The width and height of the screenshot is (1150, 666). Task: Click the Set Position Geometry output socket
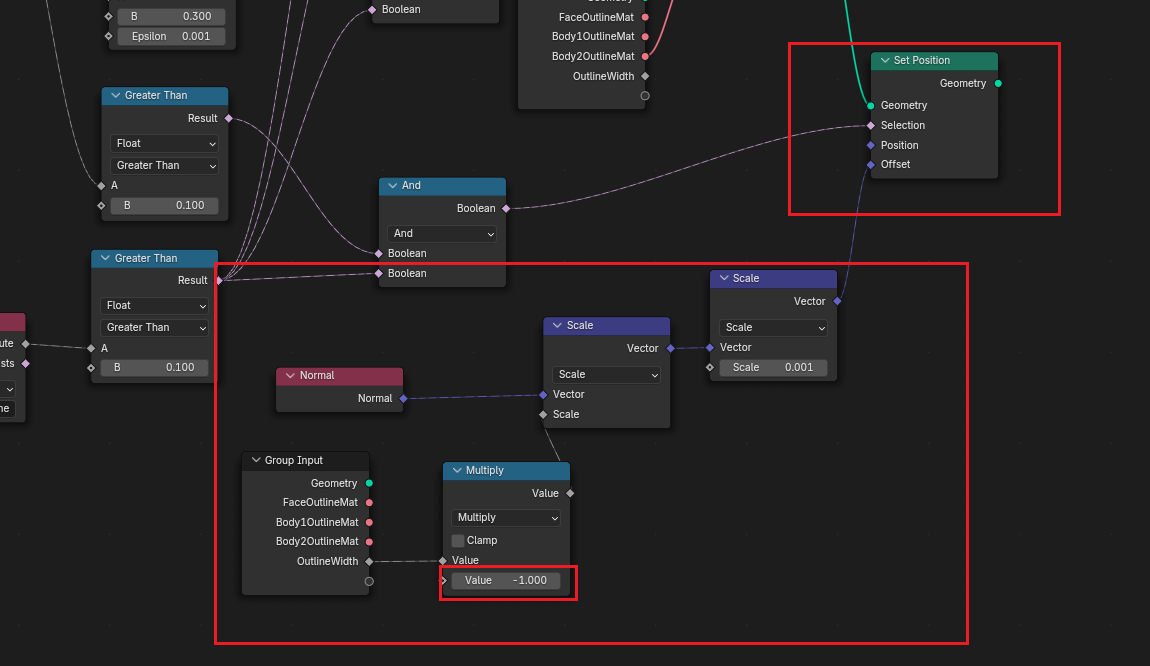click(x=998, y=84)
